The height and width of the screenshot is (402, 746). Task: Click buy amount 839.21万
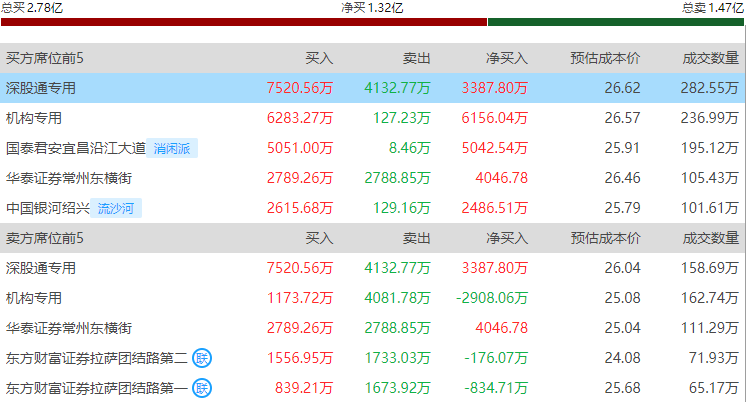click(x=304, y=388)
